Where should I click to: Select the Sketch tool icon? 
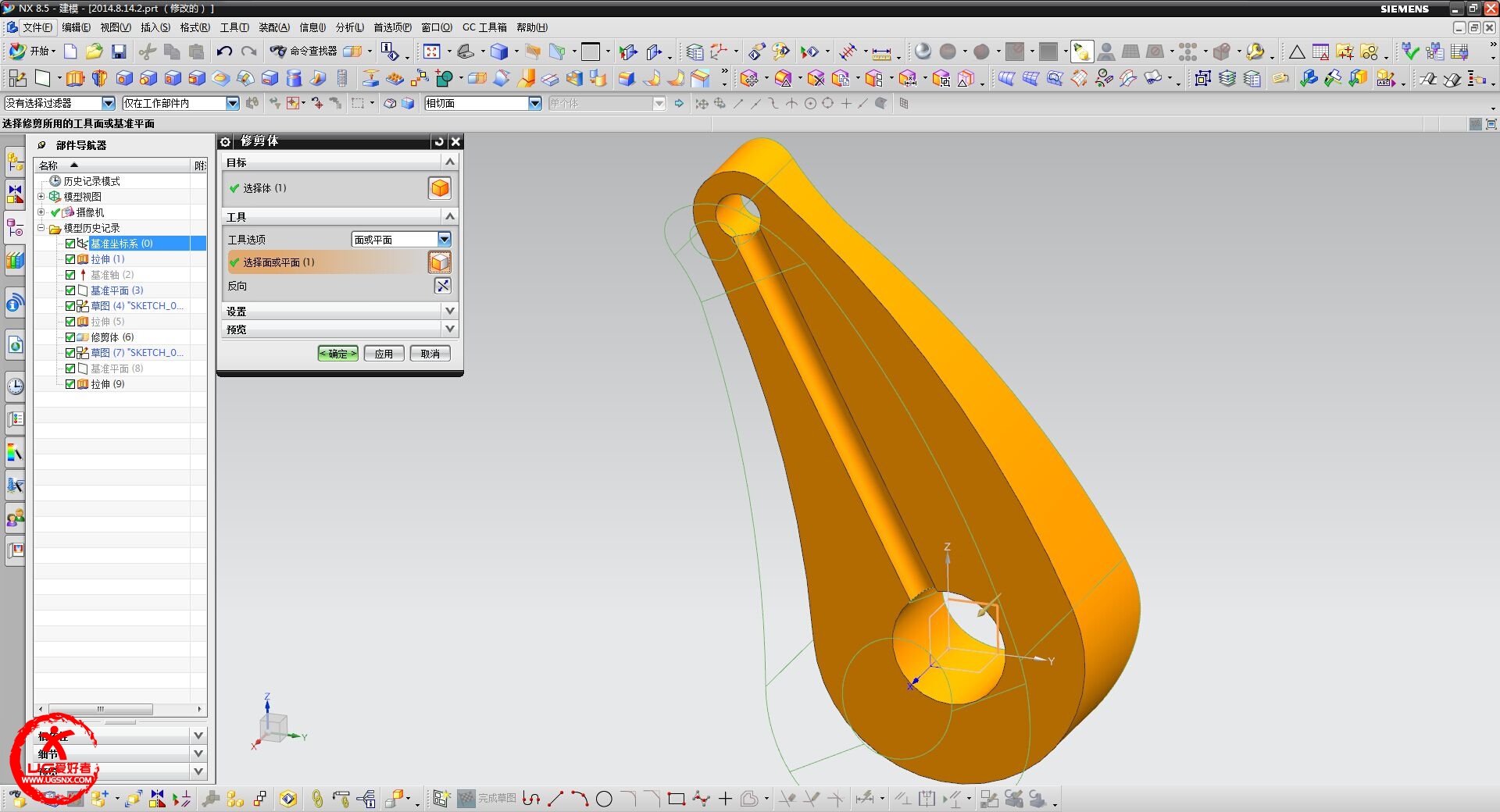pyautogui.click(x=17, y=78)
